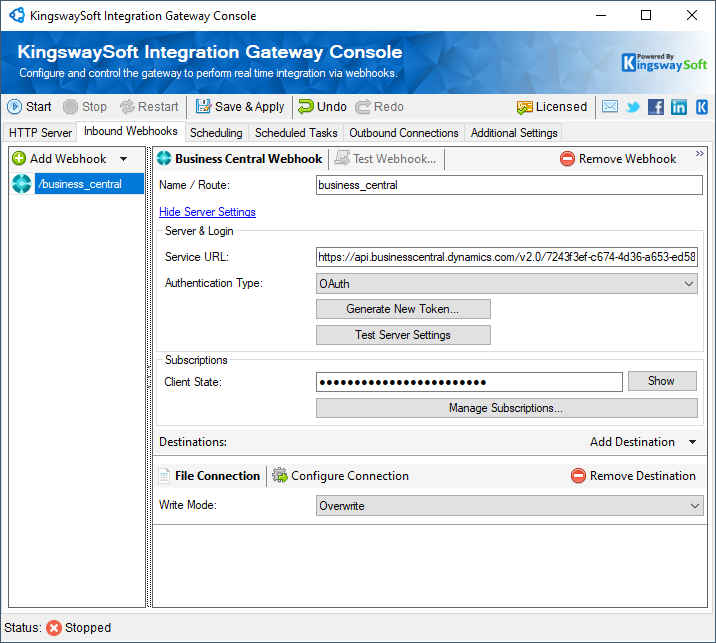Click Manage Subscriptions button
The height and width of the screenshot is (643, 716).
507,408
